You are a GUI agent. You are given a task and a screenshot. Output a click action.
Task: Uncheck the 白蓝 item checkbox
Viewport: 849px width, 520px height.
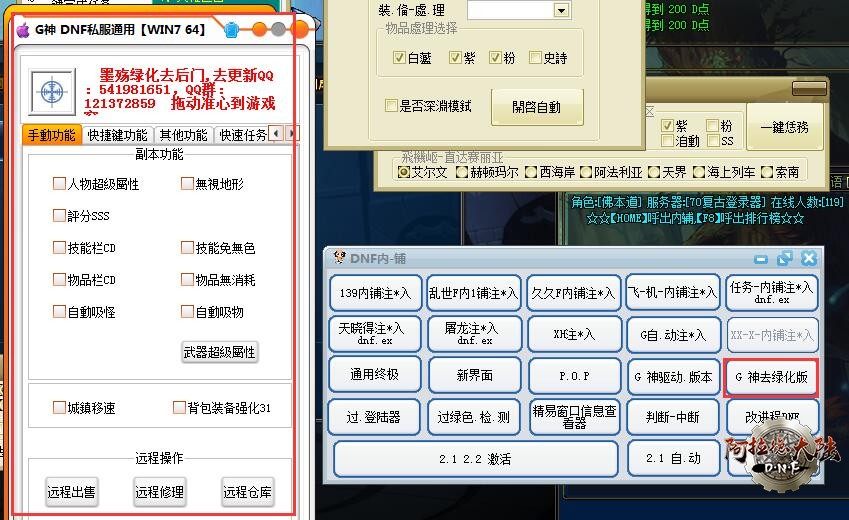[399, 57]
